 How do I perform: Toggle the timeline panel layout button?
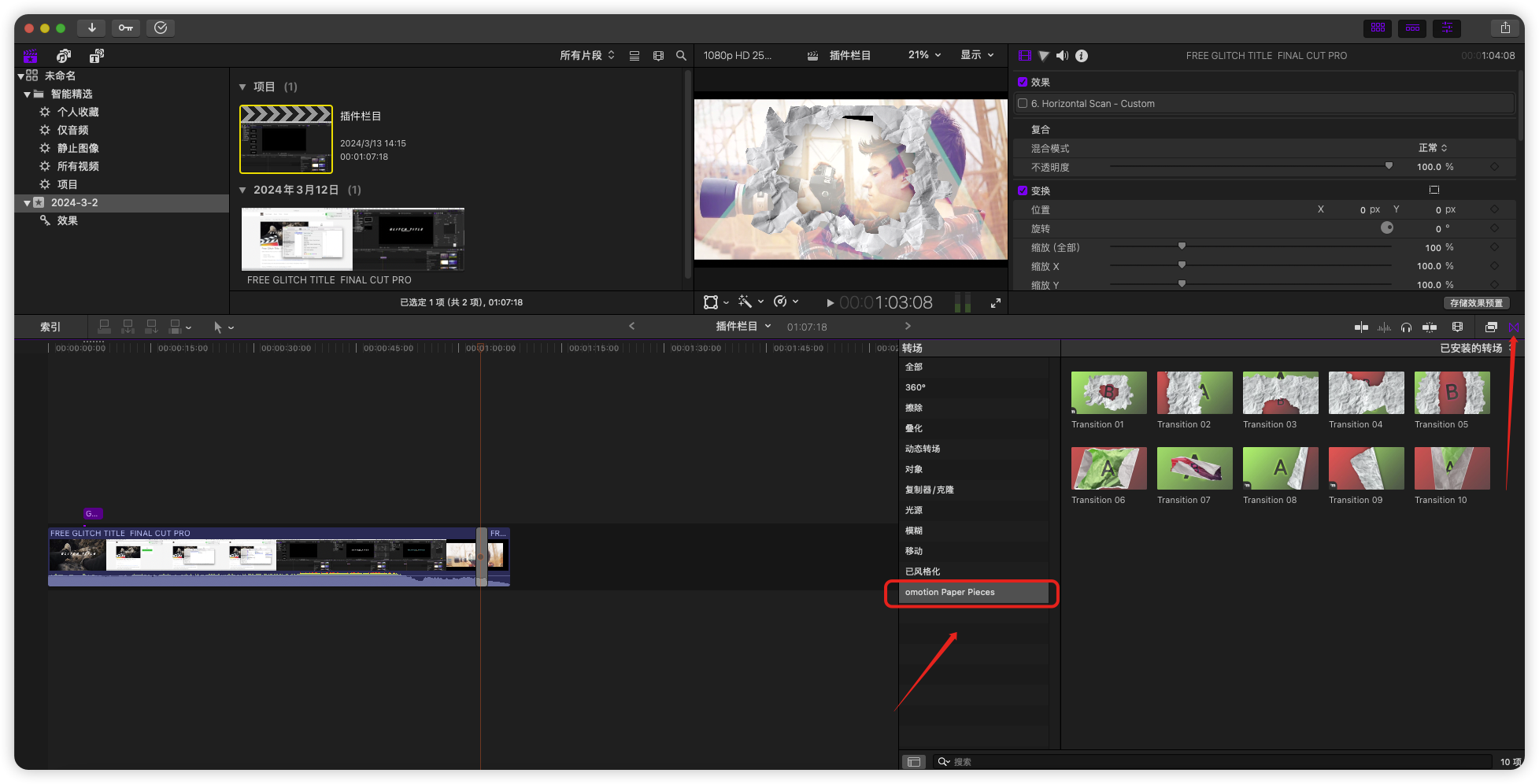[1412, 28]
